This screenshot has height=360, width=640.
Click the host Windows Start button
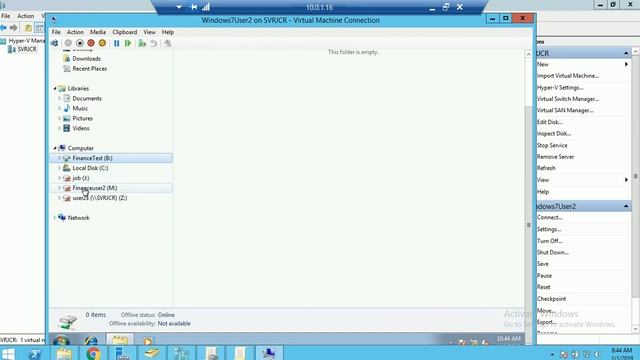coord(8,353)
